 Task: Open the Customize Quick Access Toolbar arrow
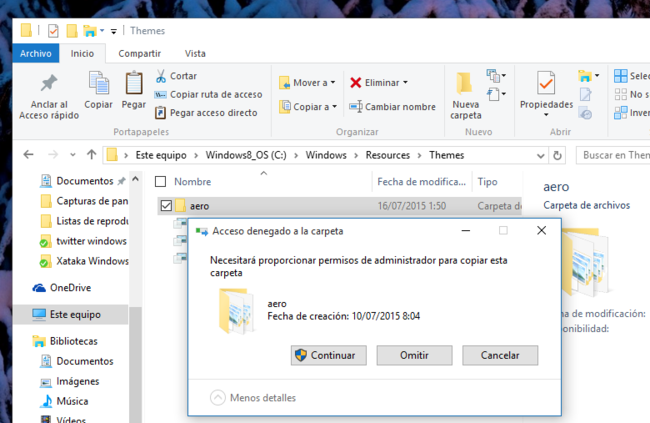[x=114, y=31]
